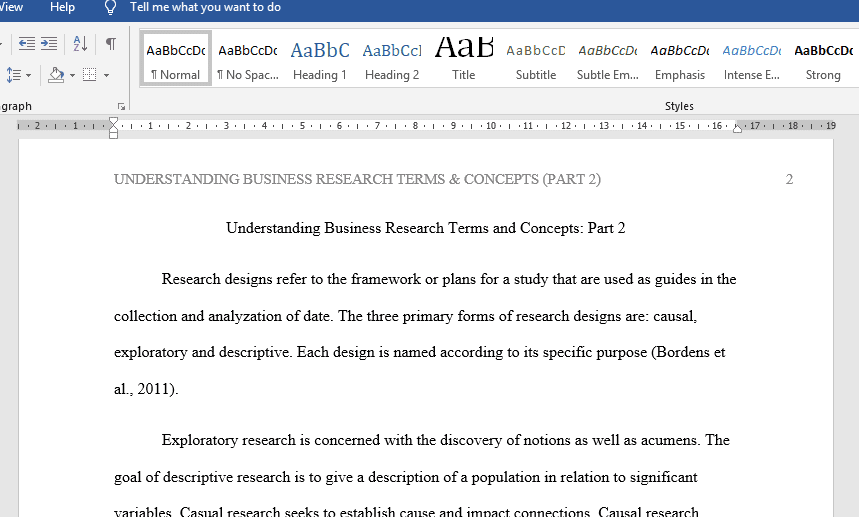Click the page header running title text
This screenshot has width=859, height=517.
tap(357, 179)
